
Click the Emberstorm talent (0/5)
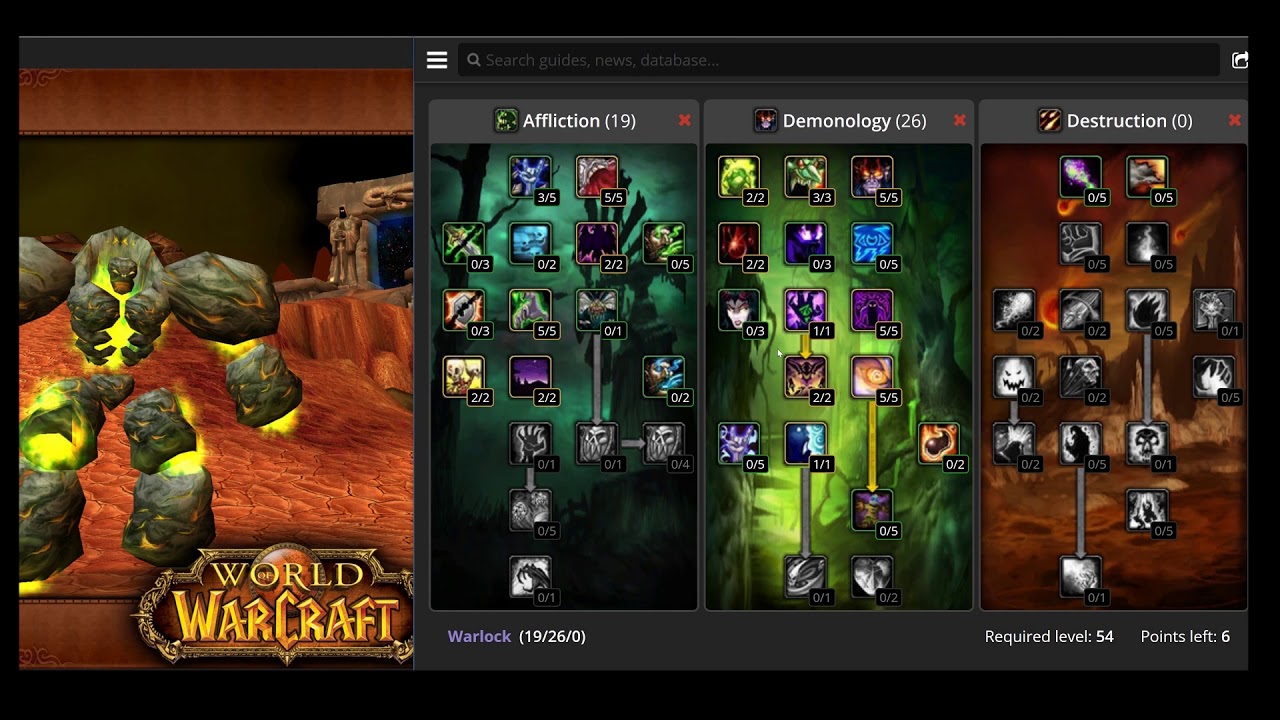coord(1147,510)
